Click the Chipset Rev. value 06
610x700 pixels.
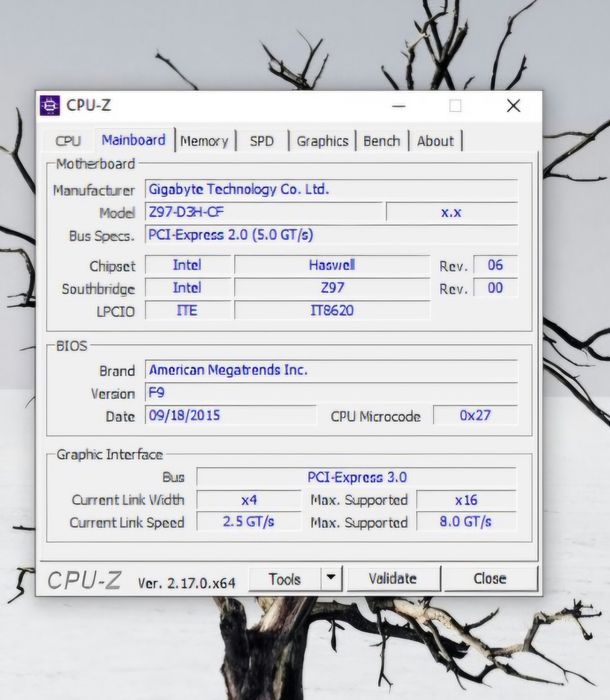click(x=495, y=265)
